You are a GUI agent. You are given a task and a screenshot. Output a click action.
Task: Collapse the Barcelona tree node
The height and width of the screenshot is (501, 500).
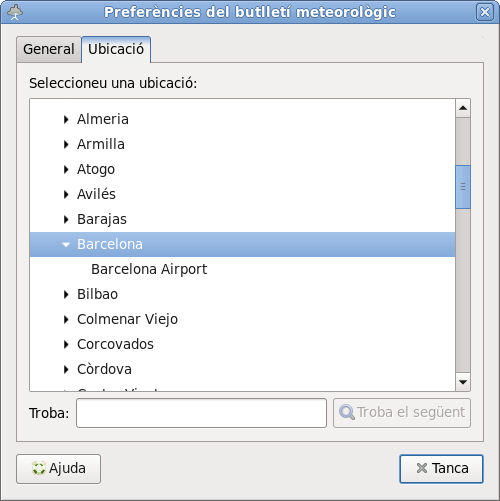[66, 245]
